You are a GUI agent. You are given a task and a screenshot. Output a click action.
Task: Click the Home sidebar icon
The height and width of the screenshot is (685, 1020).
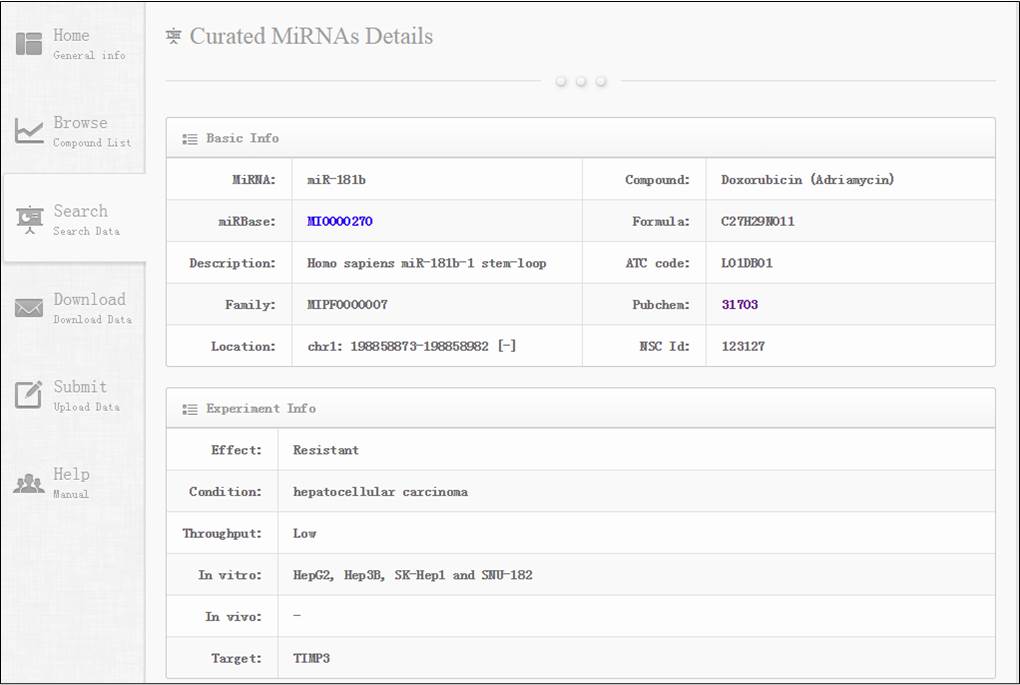29,44
